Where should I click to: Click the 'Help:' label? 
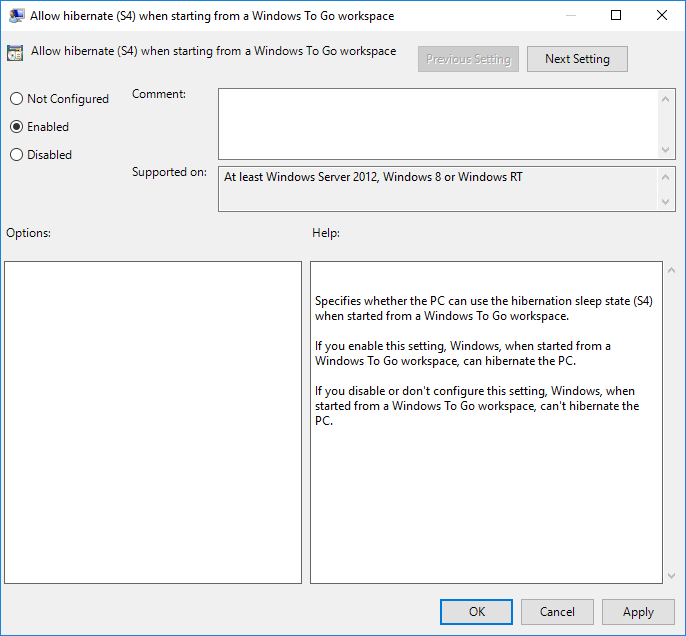click(326, 233)
